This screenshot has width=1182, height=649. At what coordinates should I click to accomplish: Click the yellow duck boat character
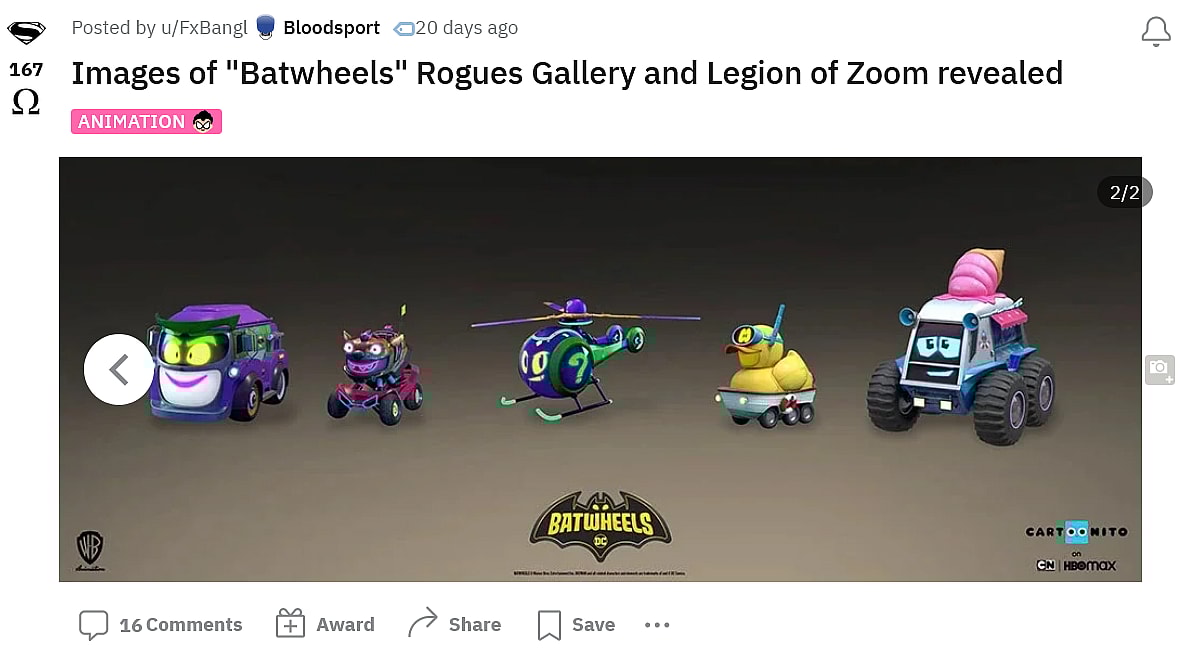[767, 369]
